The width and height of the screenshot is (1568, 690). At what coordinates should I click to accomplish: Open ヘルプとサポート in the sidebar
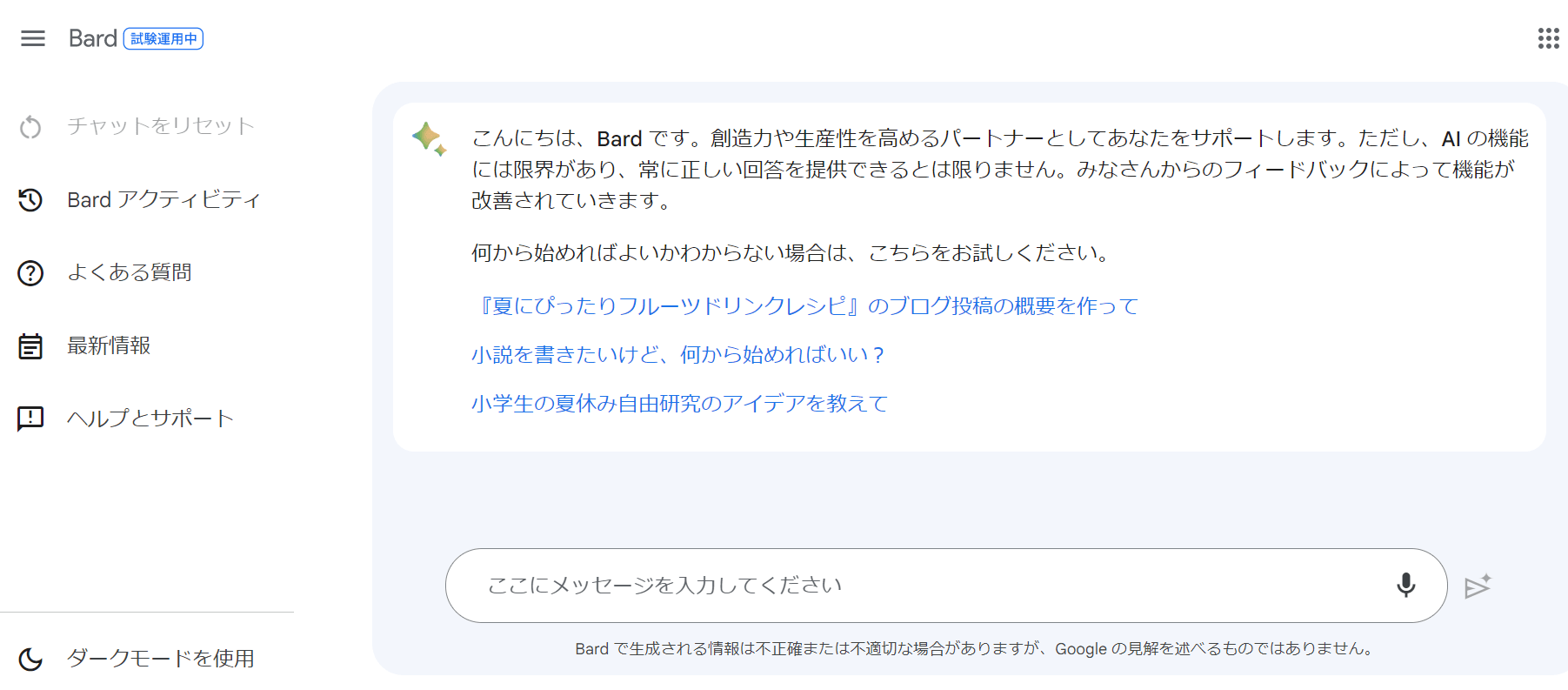150,419
